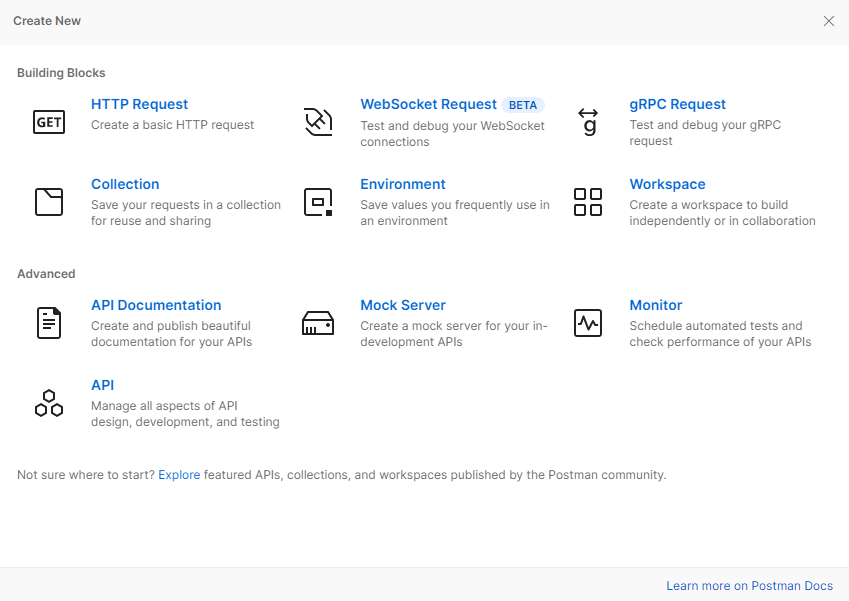Open the API Documentation title link
Screen dimensions: 849x601
(x=156, y=305)
